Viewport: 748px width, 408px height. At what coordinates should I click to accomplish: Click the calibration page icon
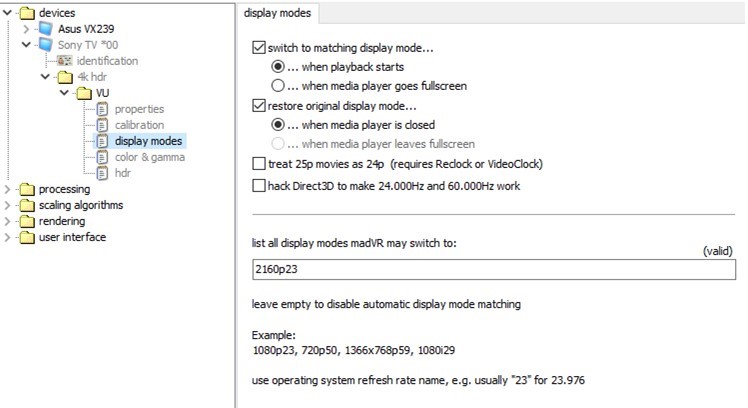point(102,125)
